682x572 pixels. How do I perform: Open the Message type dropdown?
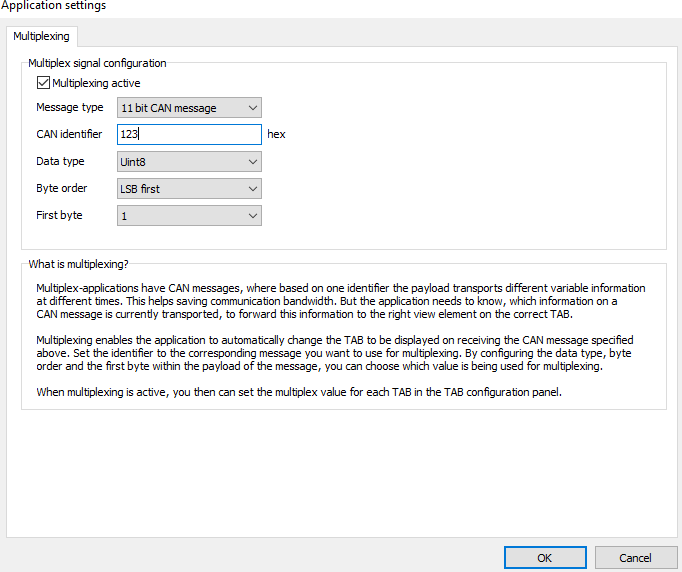click(x=189, y=108)
